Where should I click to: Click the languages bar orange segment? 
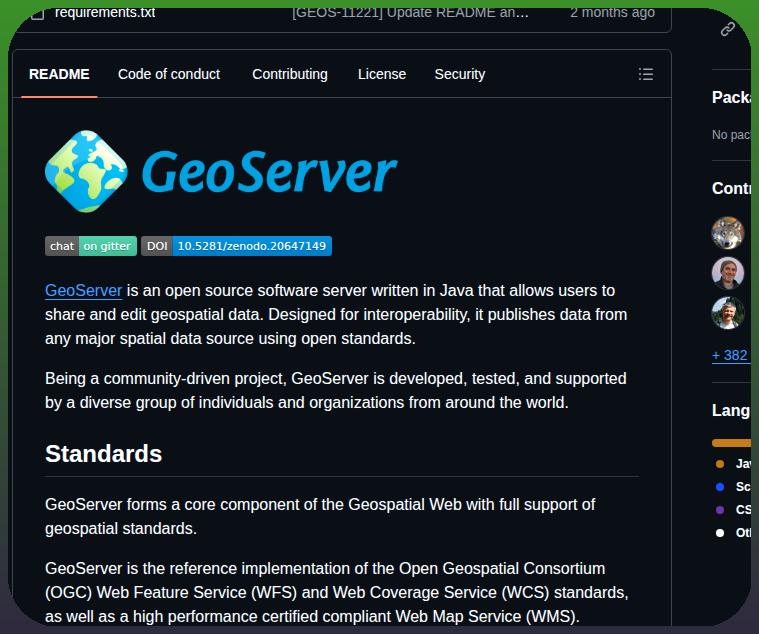point(731,443)
